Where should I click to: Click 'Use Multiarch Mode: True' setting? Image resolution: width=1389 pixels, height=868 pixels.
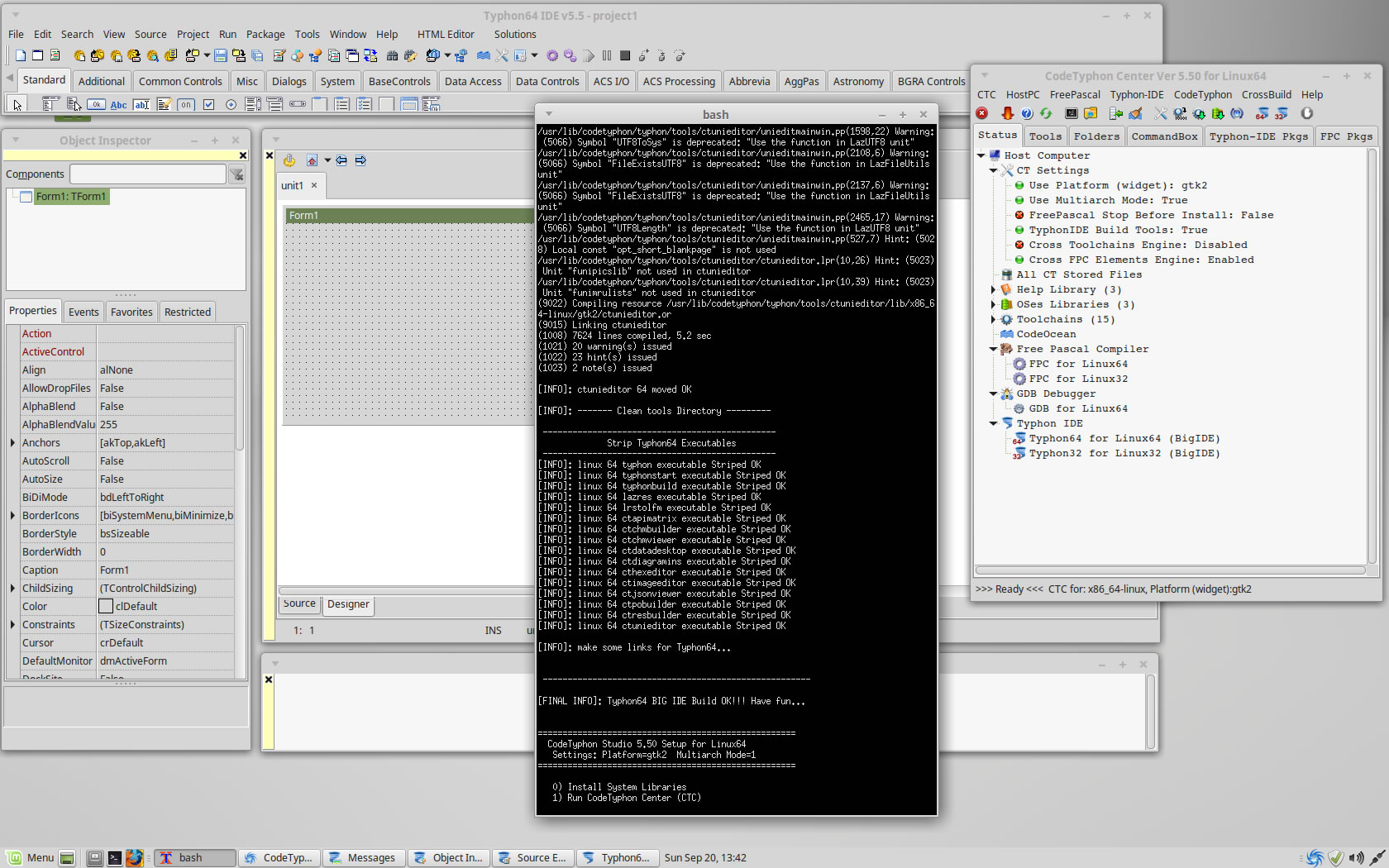pos(1108,200)
